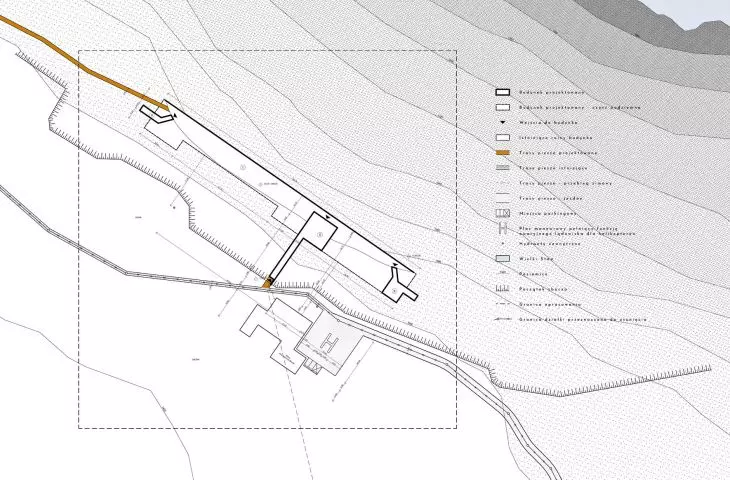Click the existing double-line trail legend symbol
730x480 pixels.
point(503,168)
